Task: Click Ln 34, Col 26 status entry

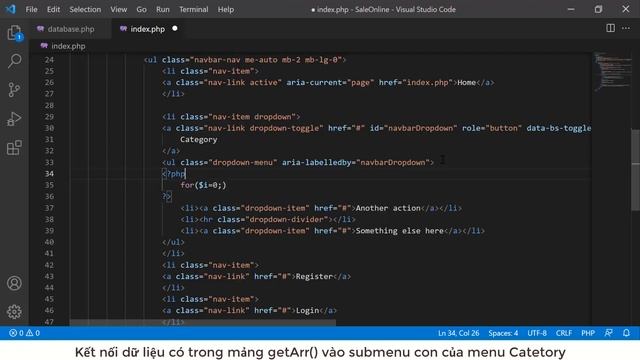Action: 458,333
